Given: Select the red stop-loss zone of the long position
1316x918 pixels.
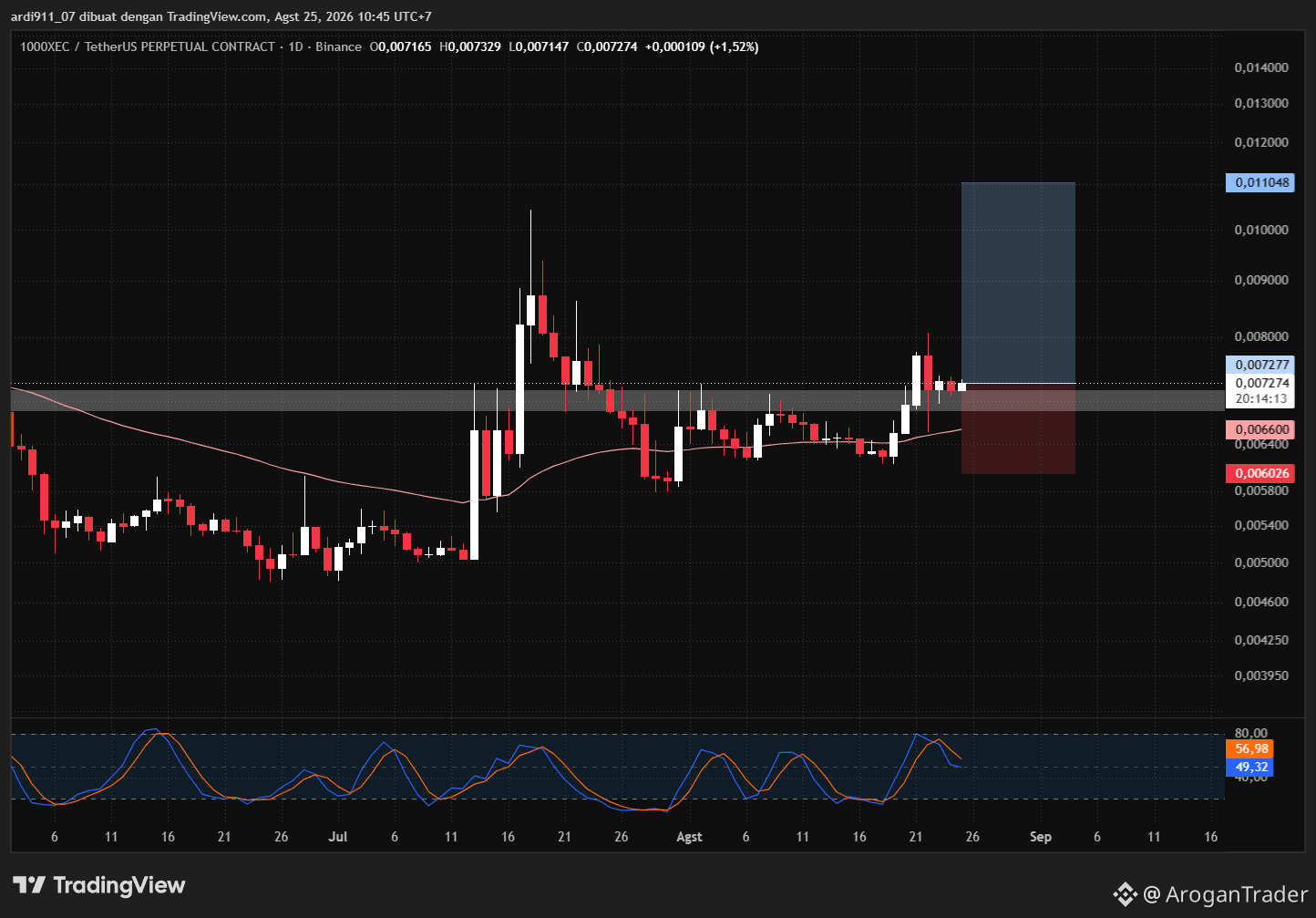Looking at the screenshot, I should 1018,428.
